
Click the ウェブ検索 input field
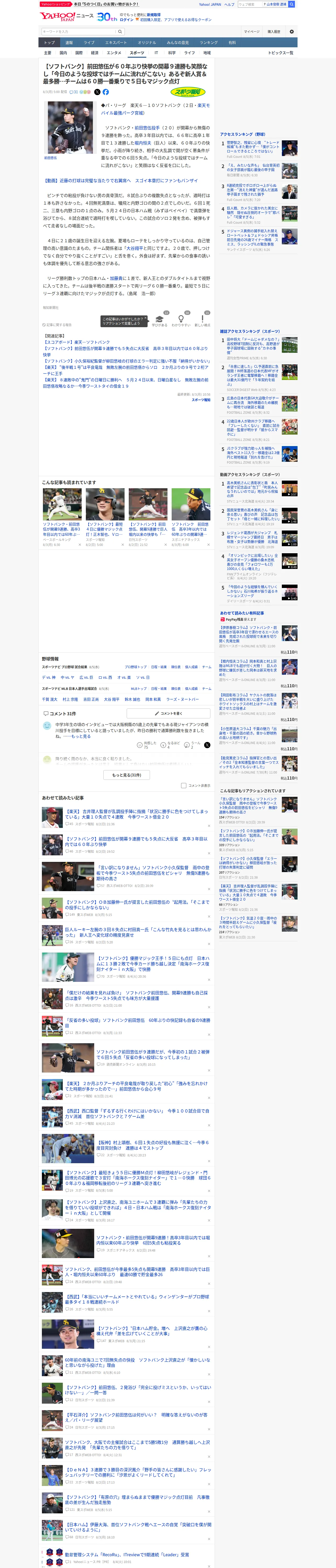[x=250, y=4]
